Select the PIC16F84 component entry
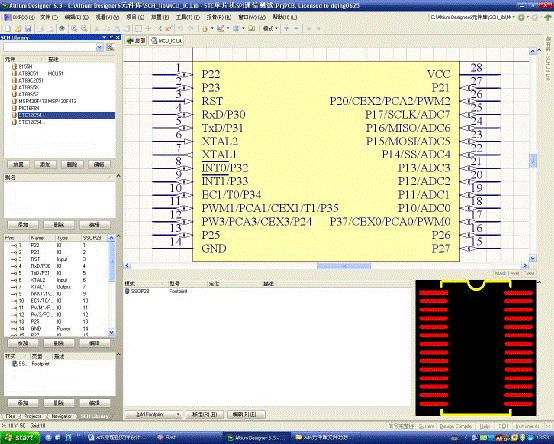 pos(29,108)
